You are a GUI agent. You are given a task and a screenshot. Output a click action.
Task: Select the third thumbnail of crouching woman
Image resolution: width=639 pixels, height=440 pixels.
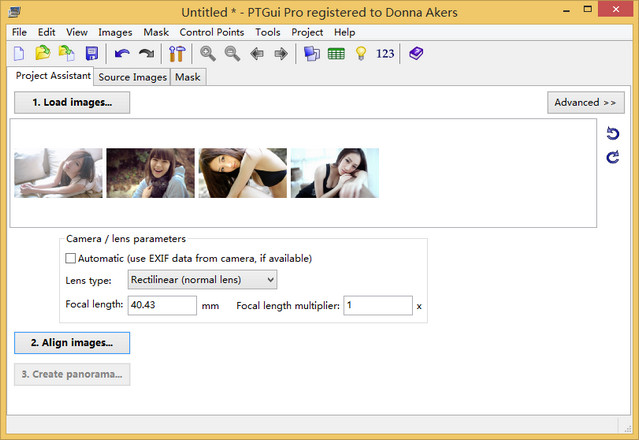(x=242, y=173)
